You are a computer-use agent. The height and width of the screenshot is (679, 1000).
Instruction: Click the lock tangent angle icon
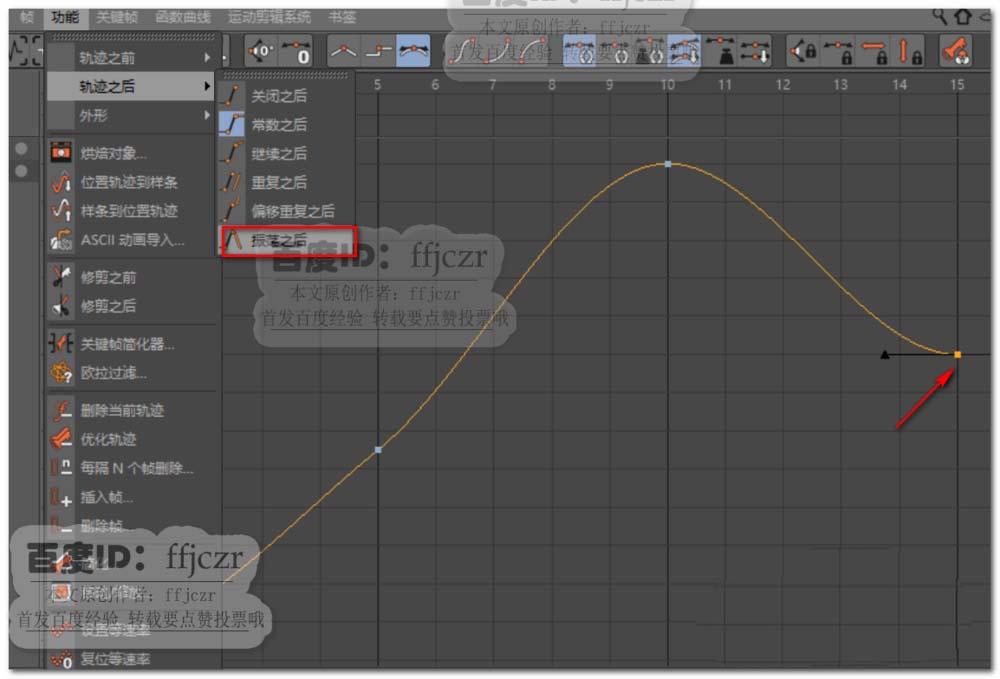click(804, 51)
